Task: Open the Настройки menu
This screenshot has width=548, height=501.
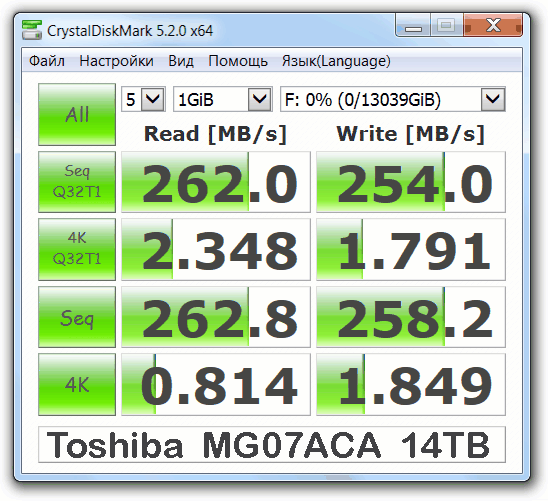Action: click(x=116, y=61)
